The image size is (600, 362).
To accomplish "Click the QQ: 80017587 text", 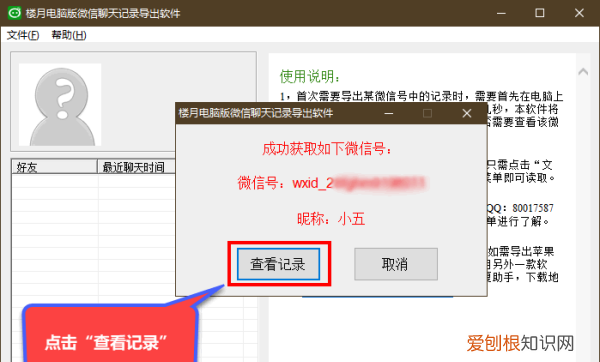I will click(x=520, y=208).
